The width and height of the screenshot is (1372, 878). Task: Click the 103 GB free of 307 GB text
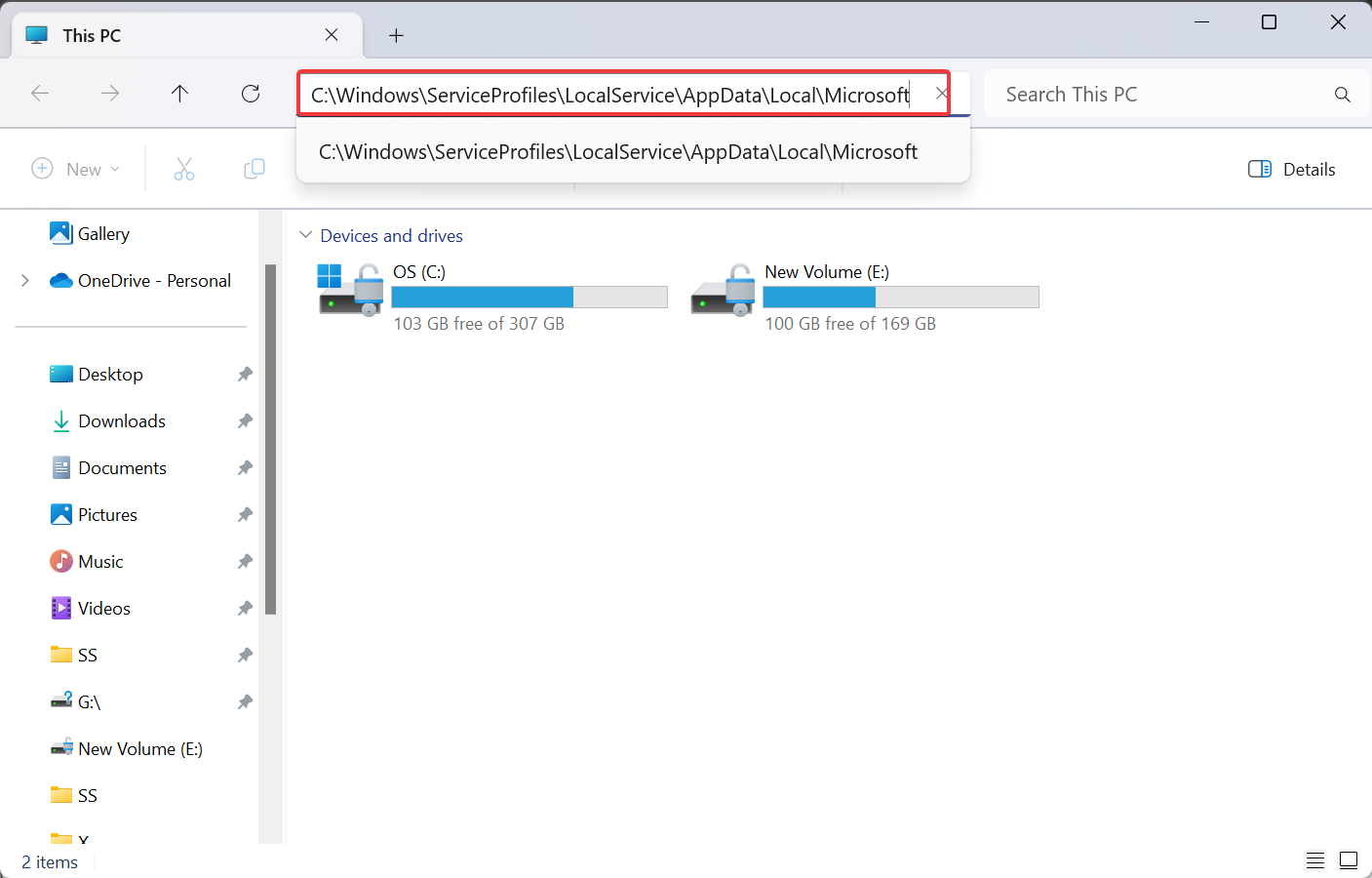tap(479, 324)
